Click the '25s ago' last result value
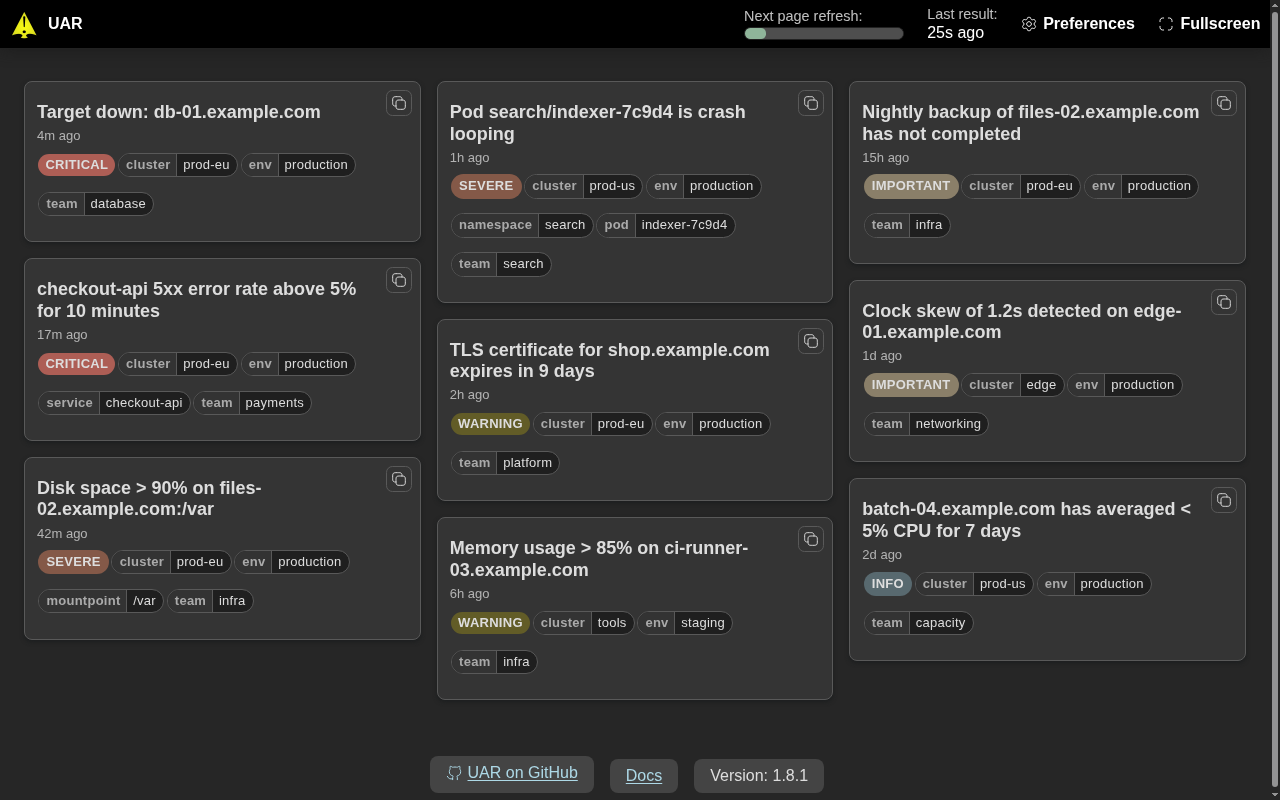1280x800 pixels. pos(955,33)
